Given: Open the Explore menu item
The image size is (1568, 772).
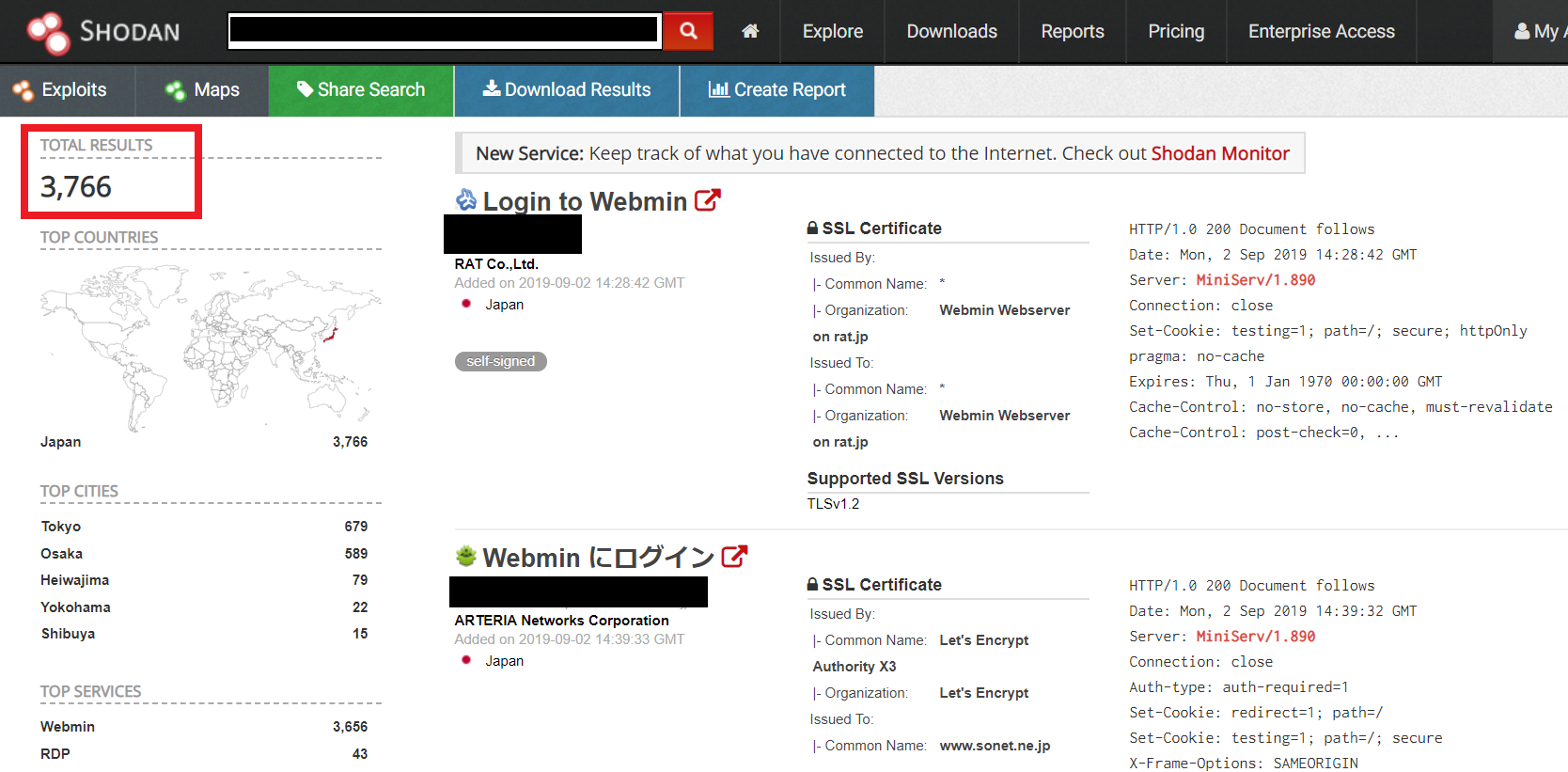Looking at the screenshot, I should click(833, 32).
